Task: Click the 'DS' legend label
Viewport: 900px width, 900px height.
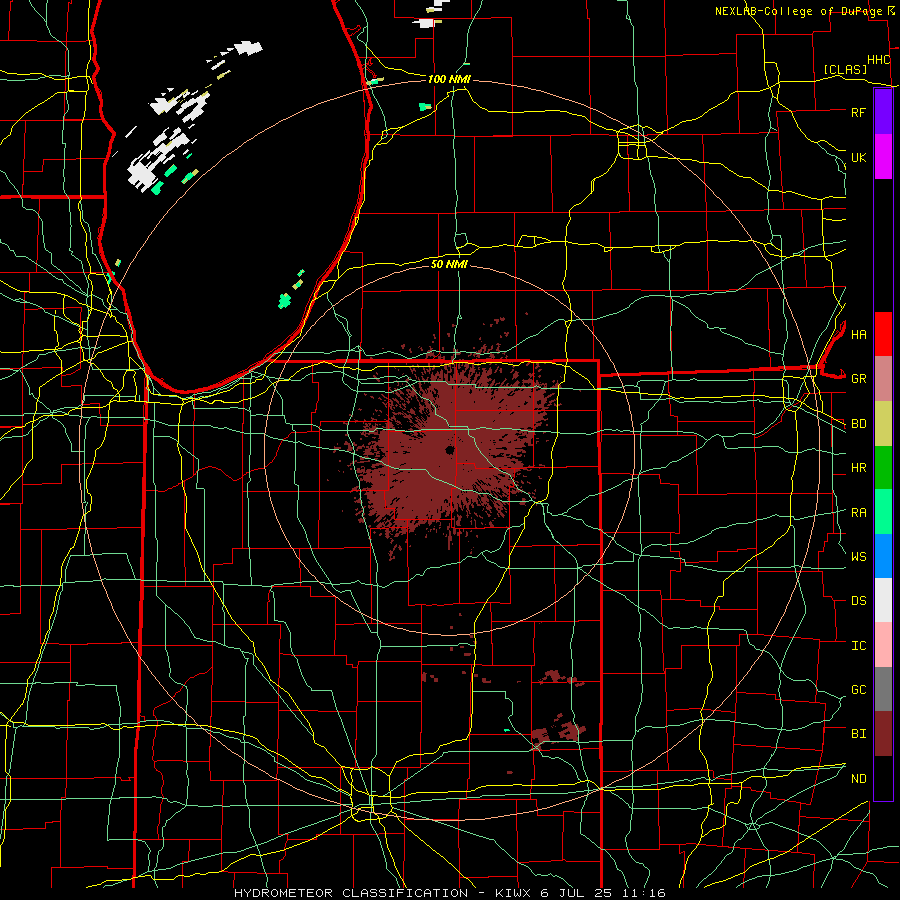Action: (x=858, y=601)
